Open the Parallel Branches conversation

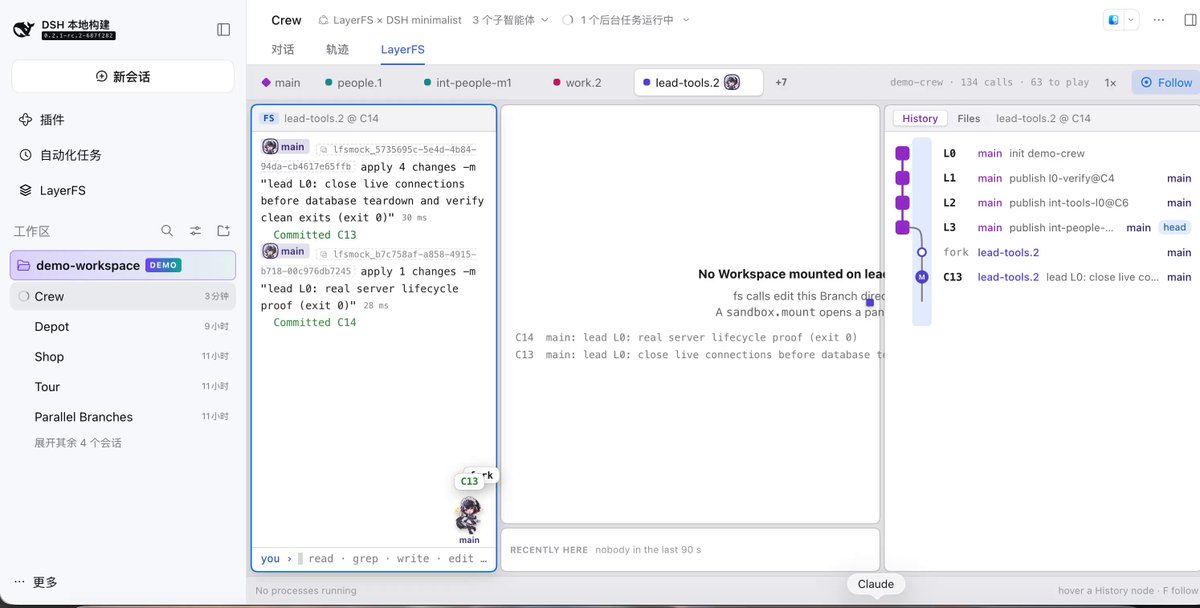[x=123, y=416]
